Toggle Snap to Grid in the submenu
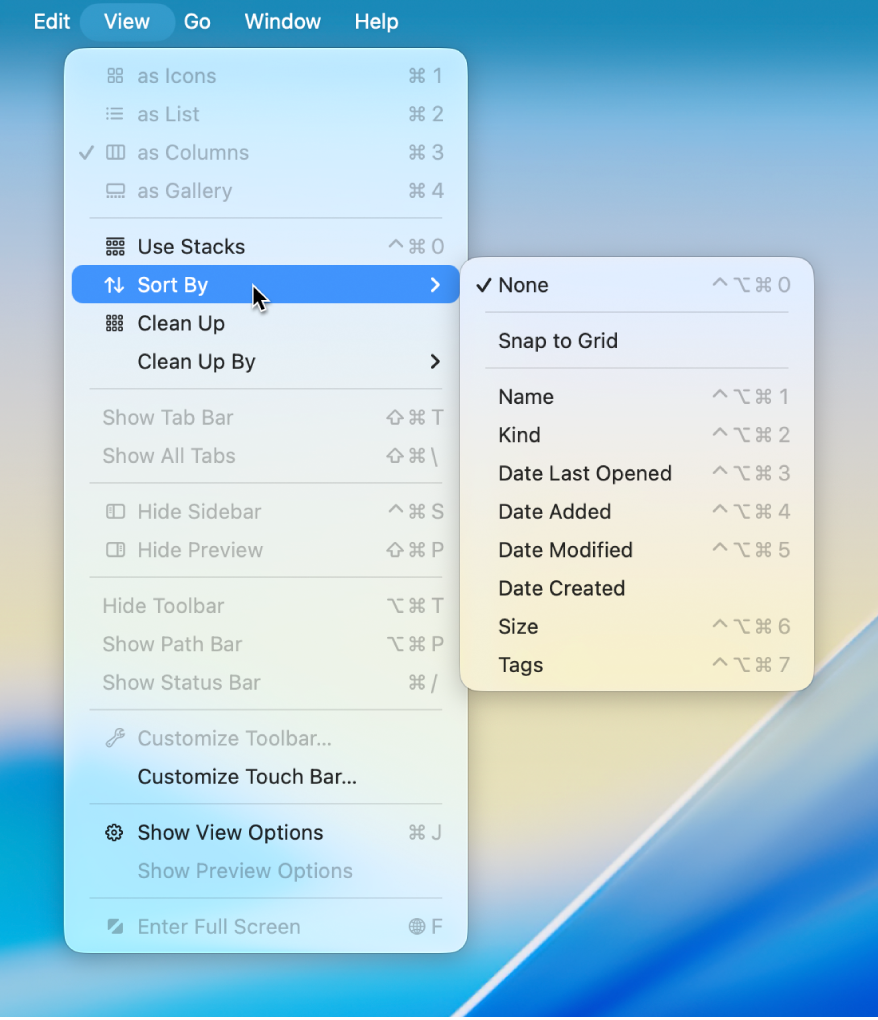Screen dimensions: 878x1020 click(x=637, y=341)
